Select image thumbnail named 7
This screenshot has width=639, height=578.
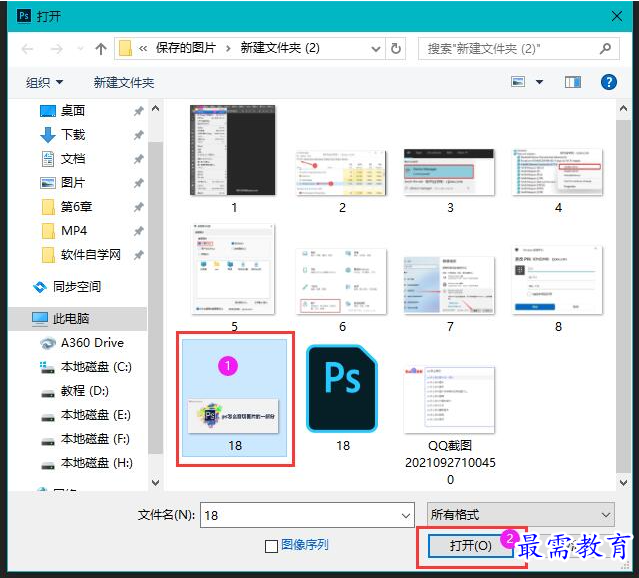coord(449,285)
